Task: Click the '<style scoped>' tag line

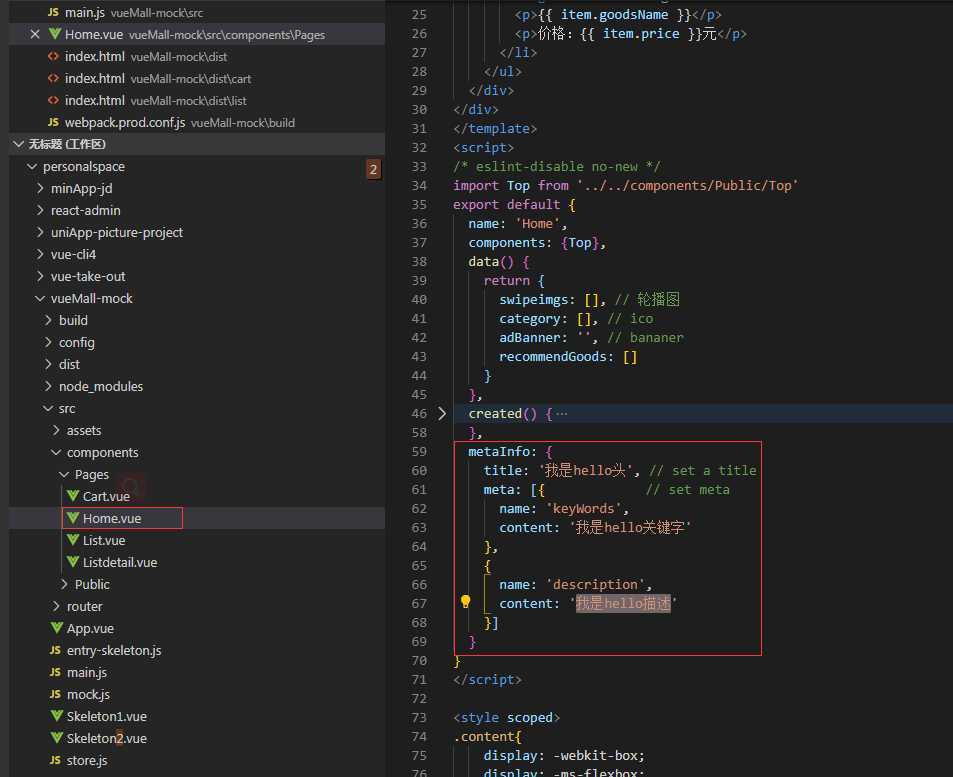Action: (x=506, y=717)
